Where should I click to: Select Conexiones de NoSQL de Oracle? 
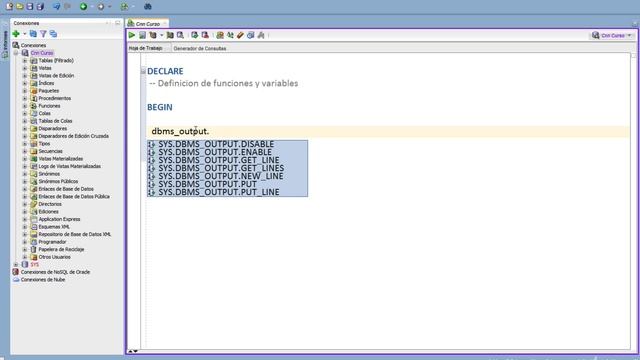point(56,272)
